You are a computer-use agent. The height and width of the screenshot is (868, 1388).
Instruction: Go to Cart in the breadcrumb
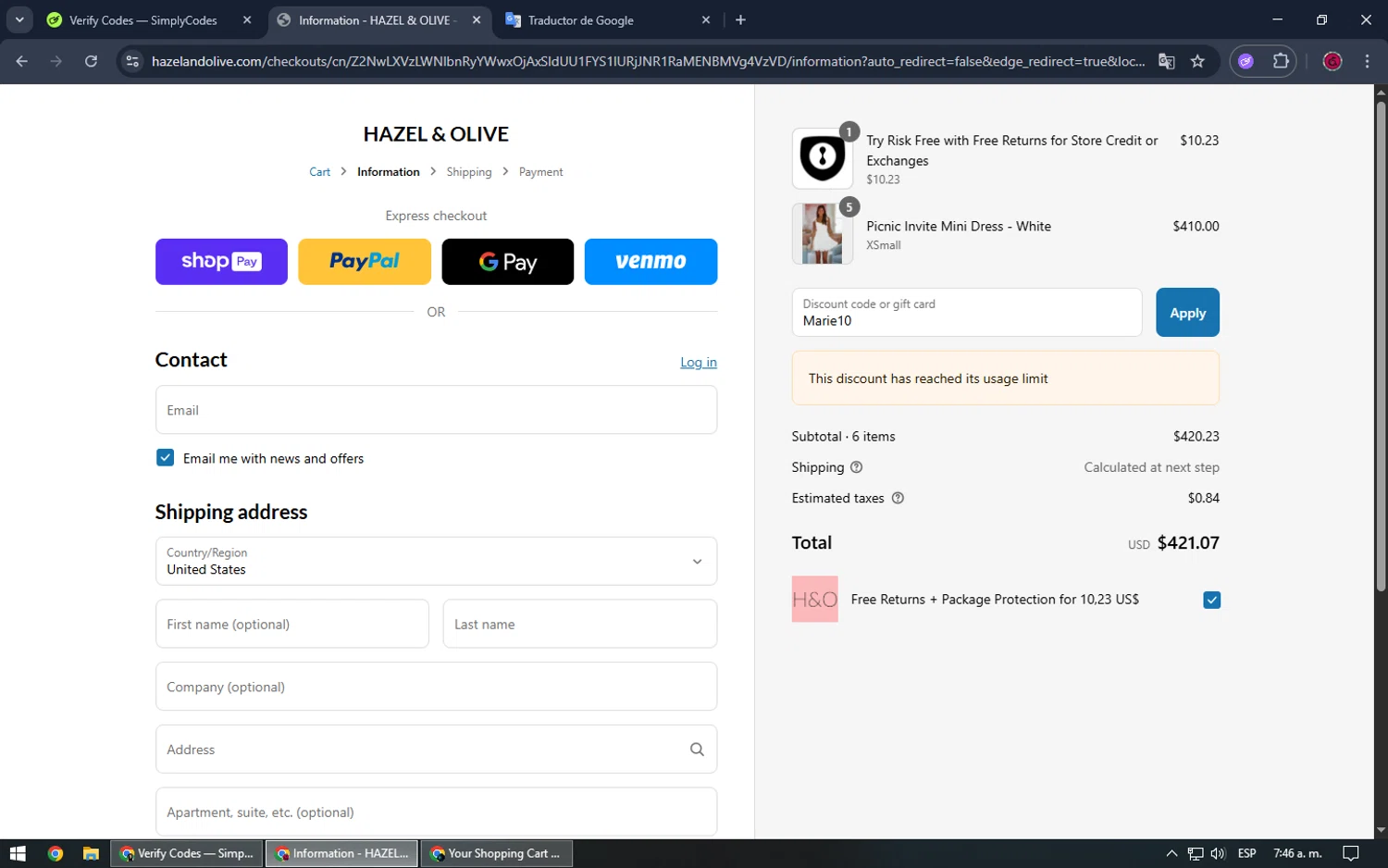tap(319, 172)
